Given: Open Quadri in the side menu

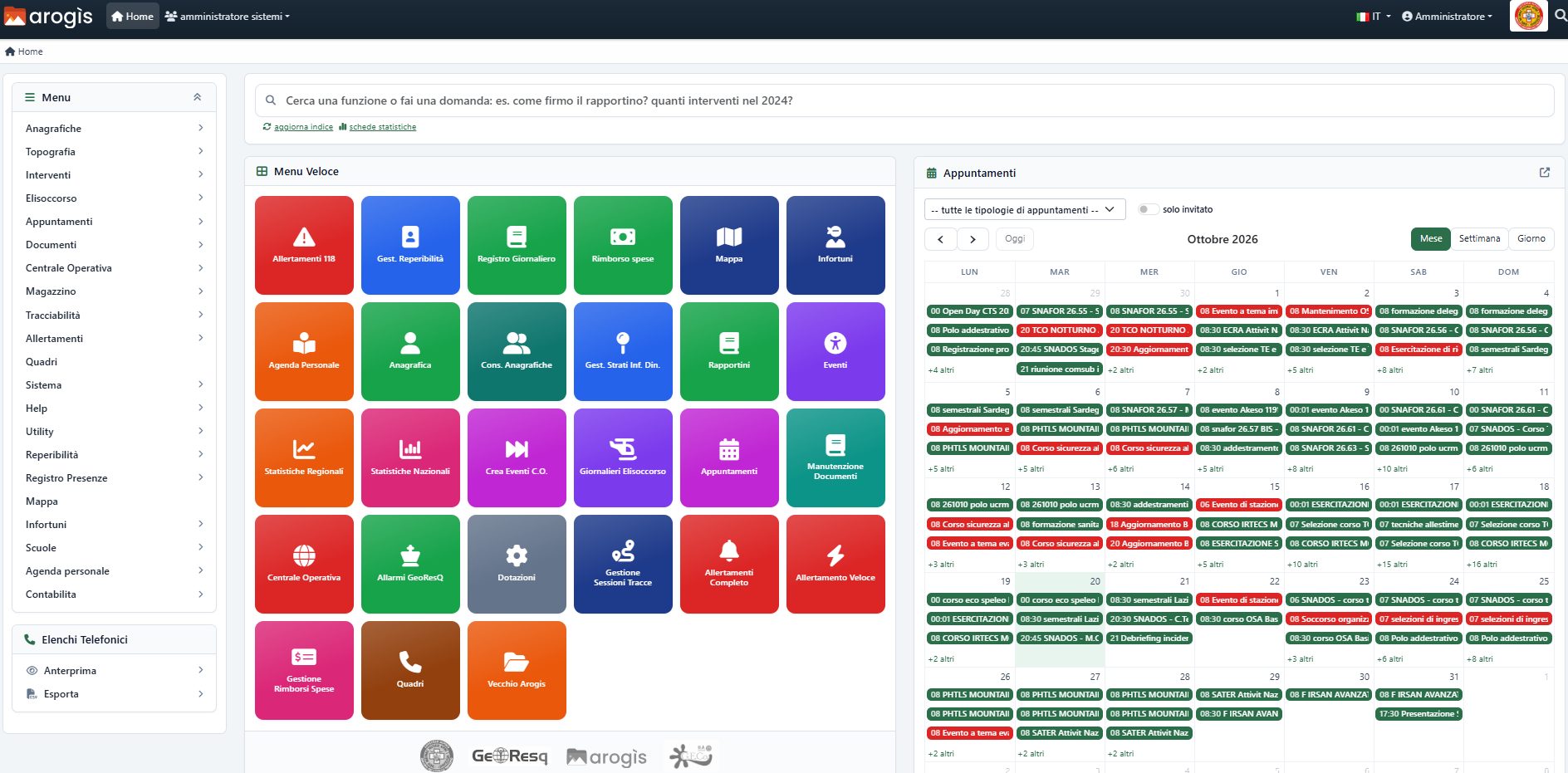Looking at the screenshot, I should [114, 361].
